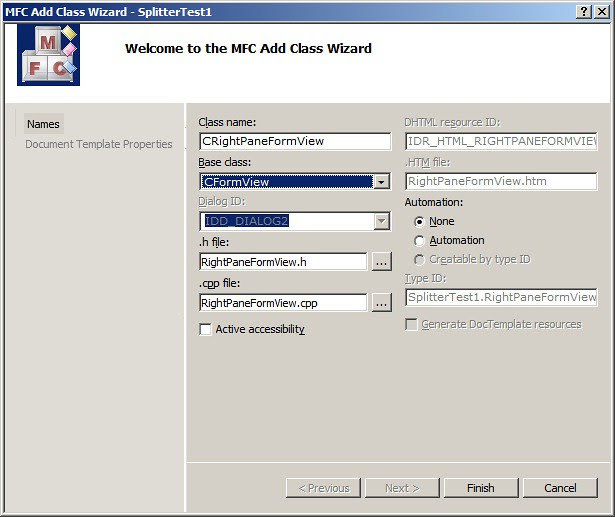Click the MFC wizard logo image
The height and width of the screenshot is (517, 615).
click(x=48, y=55)
